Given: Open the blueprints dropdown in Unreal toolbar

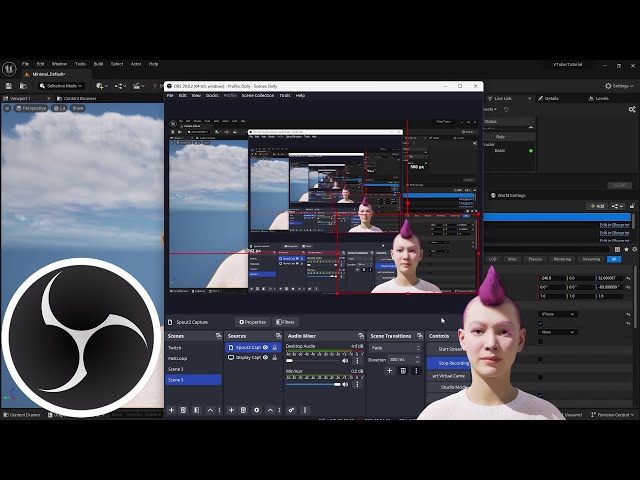Looking at the screenshot, I should click(x=120, y=86).
